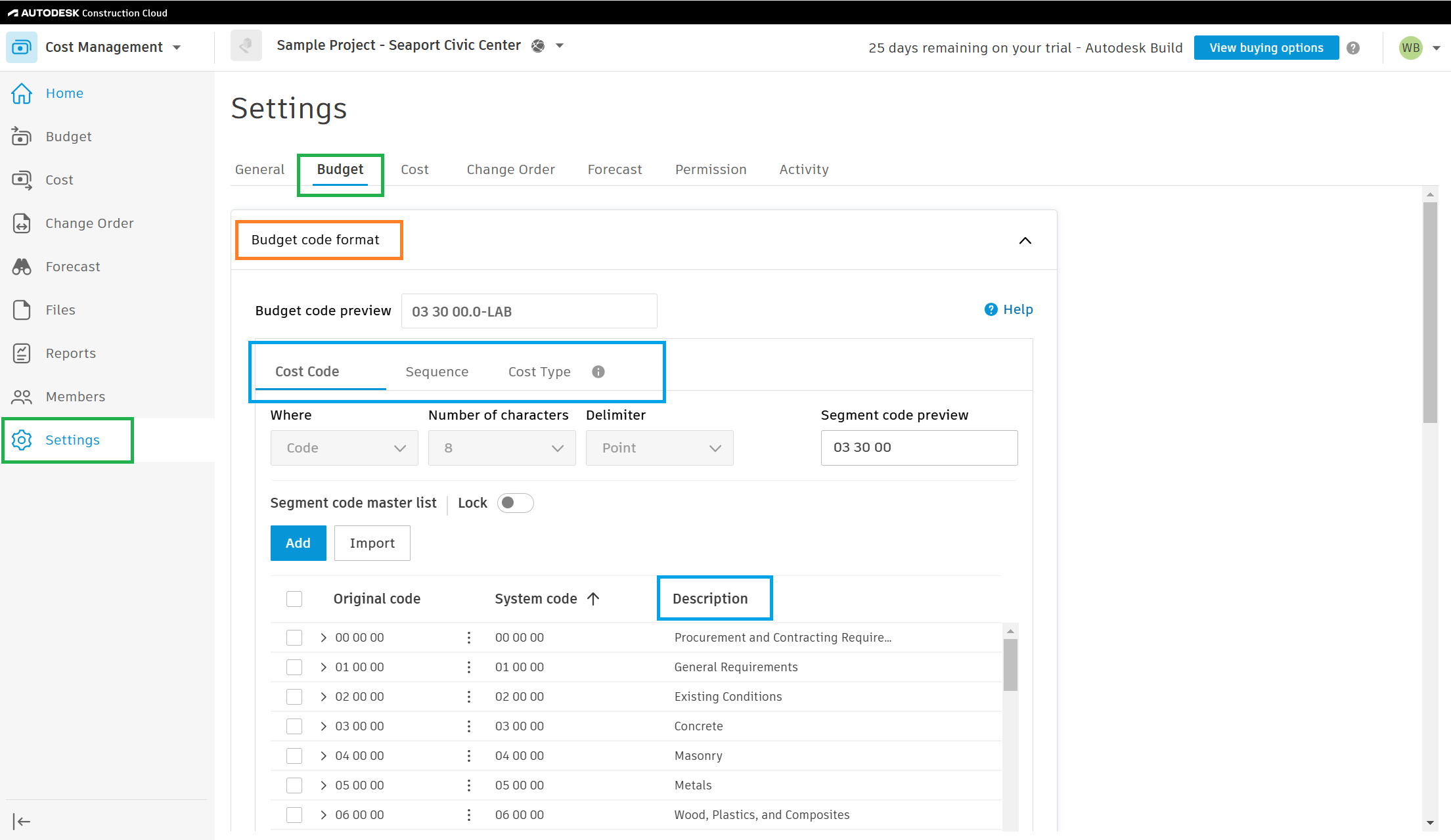The image size is (1451, 840).
Task: Collapse the Budget code format section
Action: click(1025, 240)
